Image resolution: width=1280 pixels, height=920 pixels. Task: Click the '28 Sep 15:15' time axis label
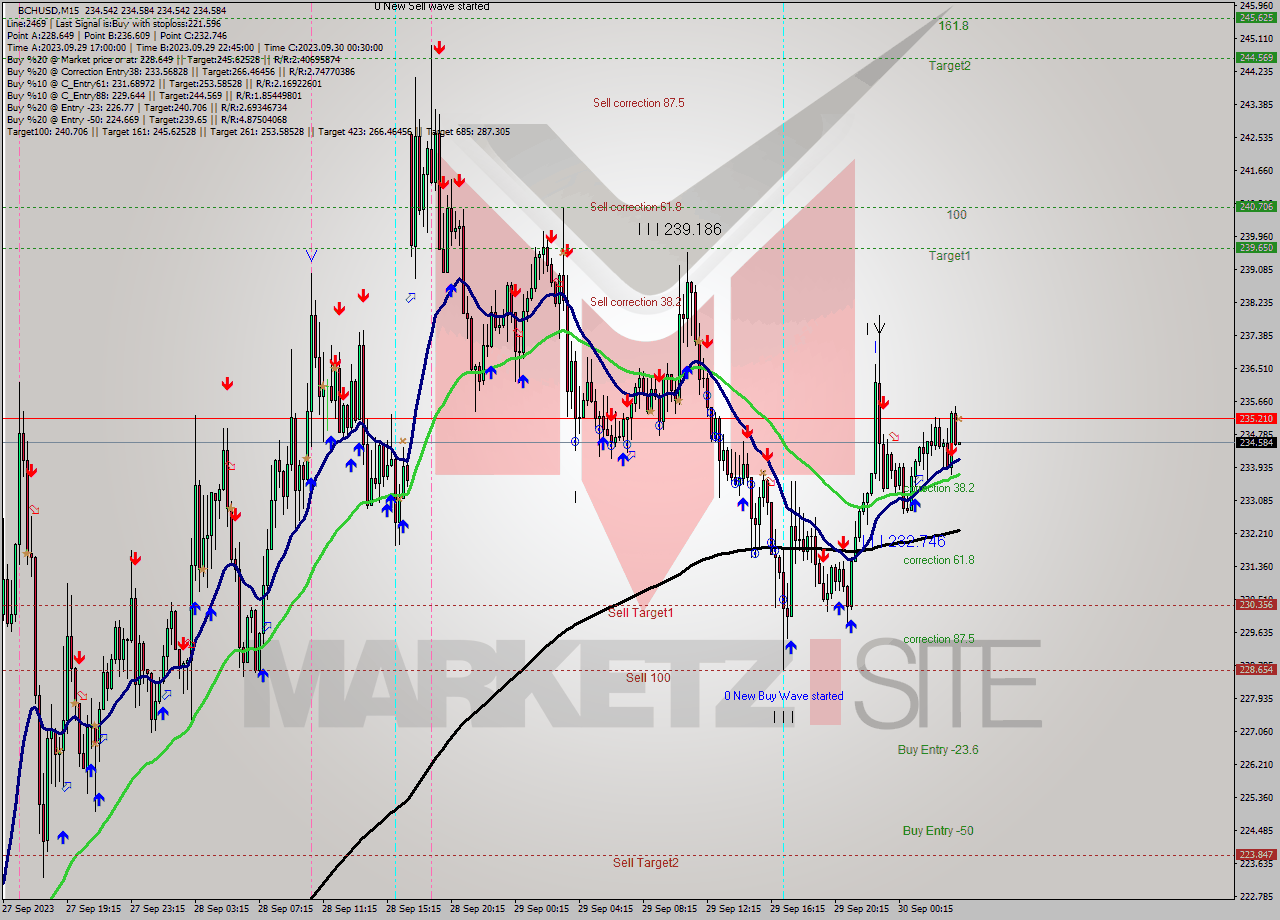414,909
